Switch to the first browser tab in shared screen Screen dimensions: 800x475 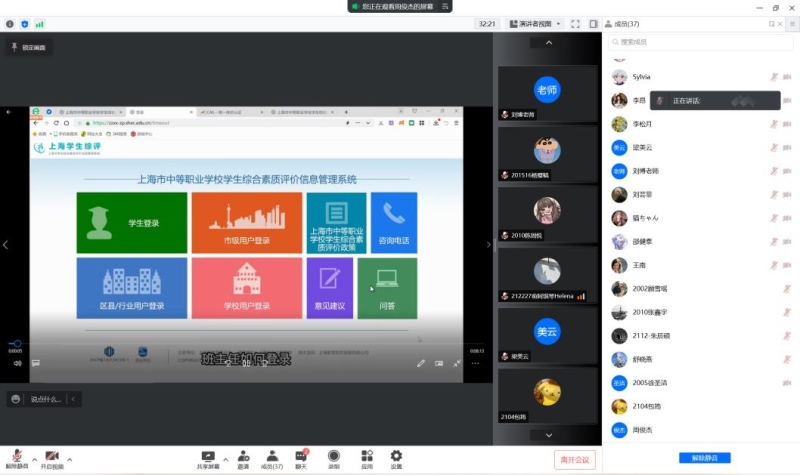(x=88, y=112)
